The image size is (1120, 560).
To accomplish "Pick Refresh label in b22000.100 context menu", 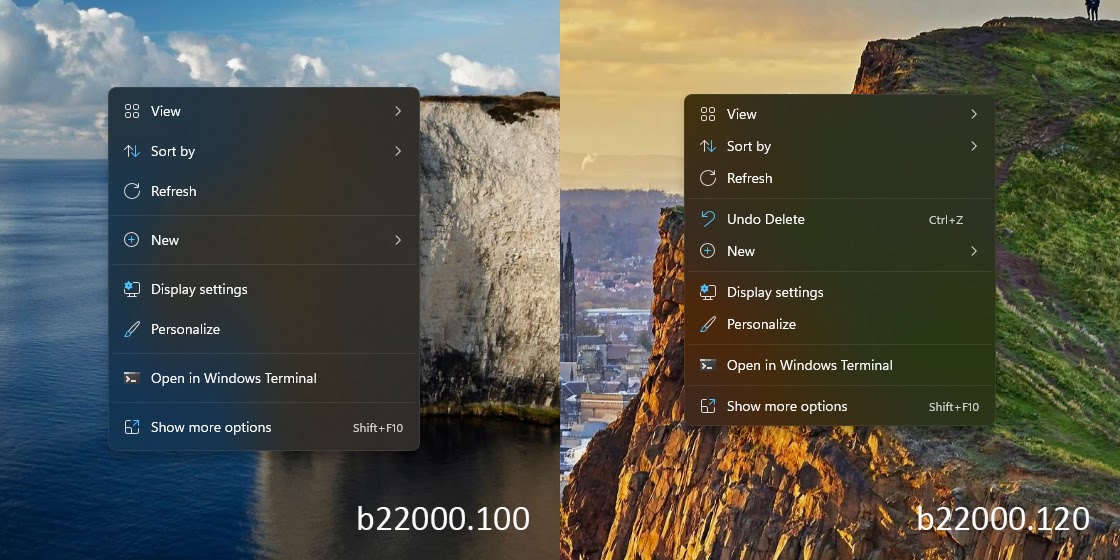I will [x=174, y=191].
